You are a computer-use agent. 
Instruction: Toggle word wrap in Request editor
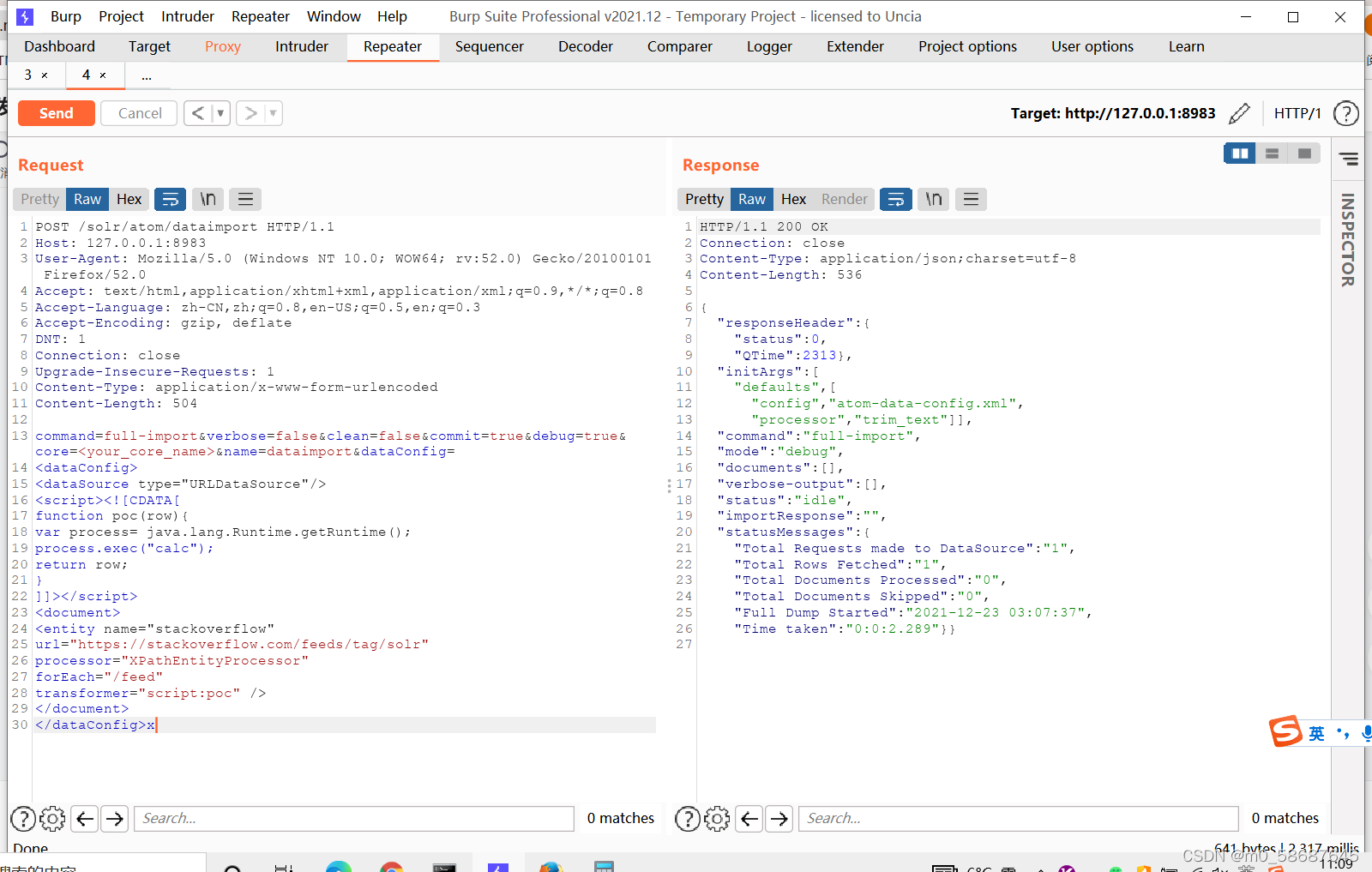[170, 199]
